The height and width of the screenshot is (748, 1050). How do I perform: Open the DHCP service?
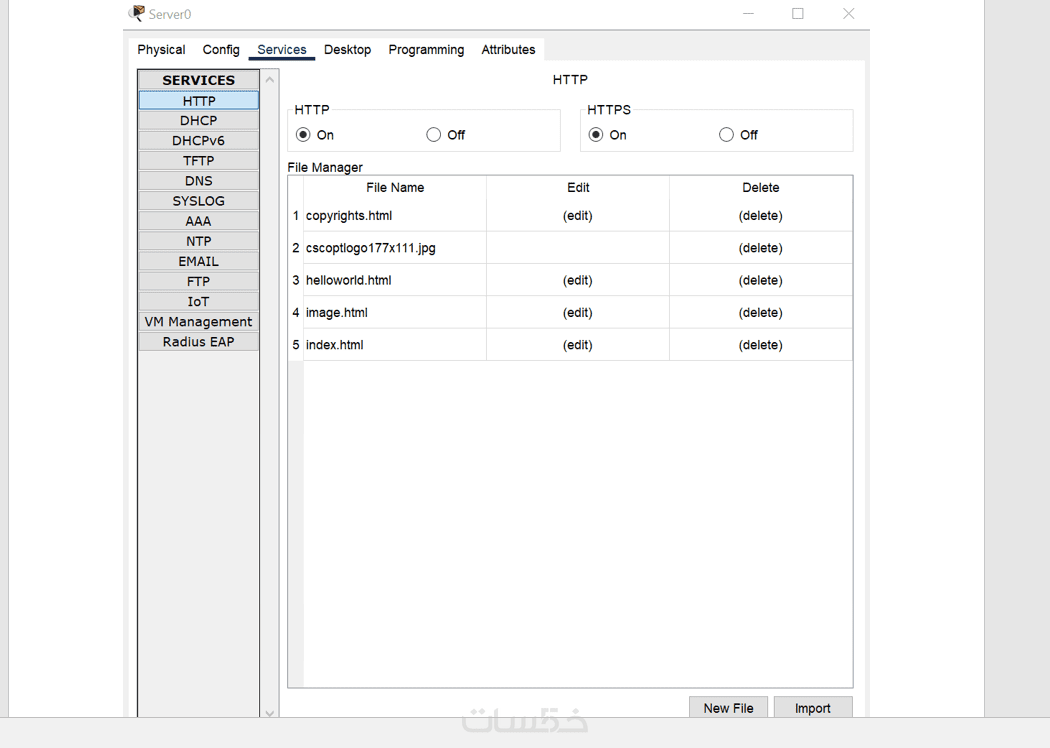[199, 121]
